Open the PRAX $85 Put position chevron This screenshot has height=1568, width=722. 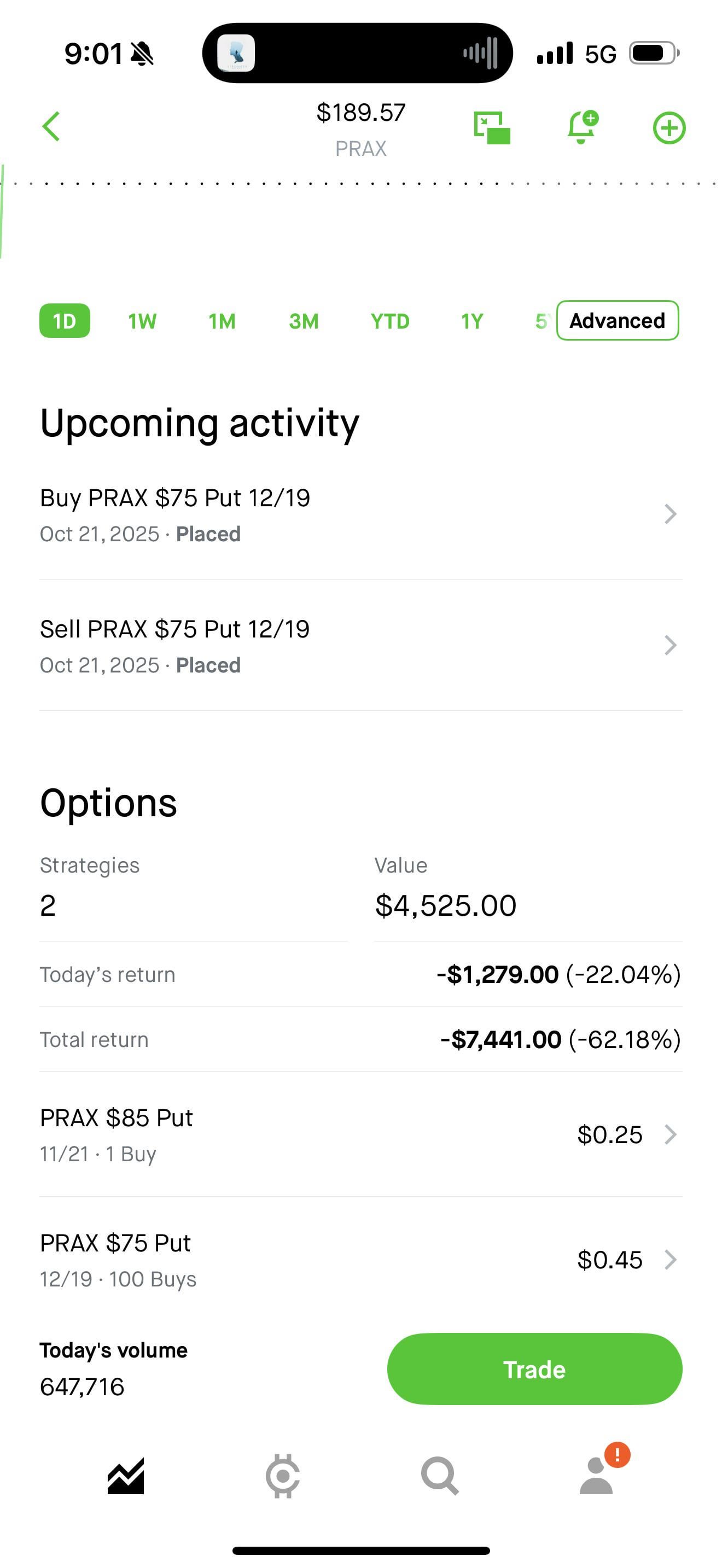click(x=670, y=1134)
